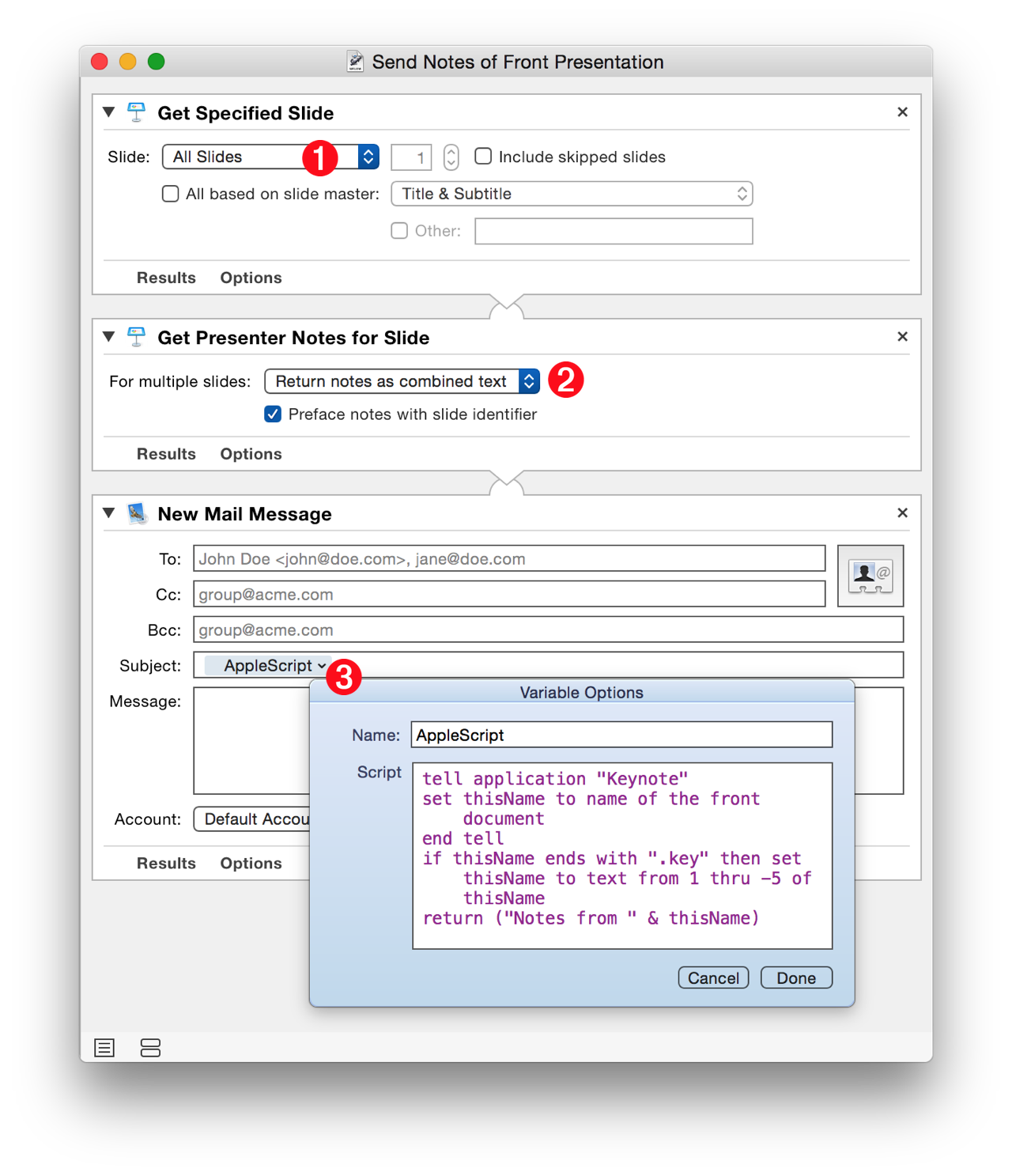Remove the New Mail Message action
This screenshot has width=1012, height=1176.
click(x=902, y=513)
